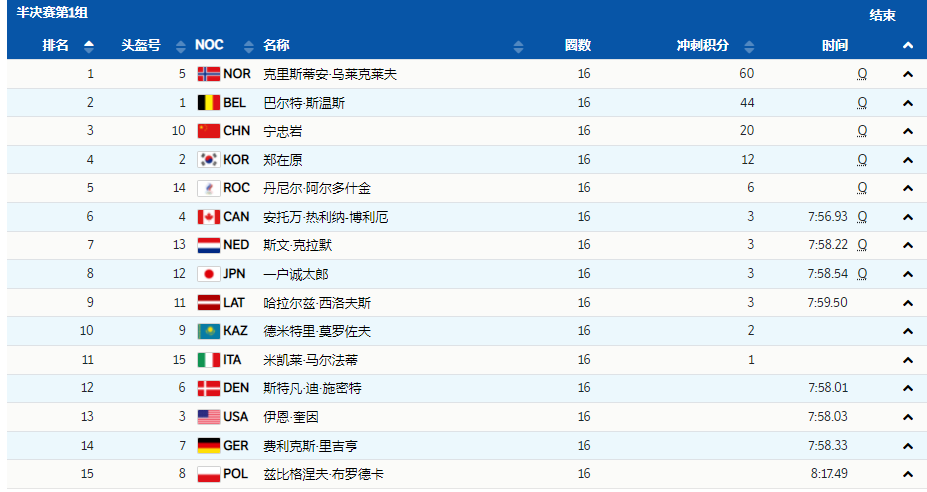Open athlete 克里斯蒂安·乌莱克莱夫 name link
This screenshot has height=492, width=927.
(x=330, y=74)
